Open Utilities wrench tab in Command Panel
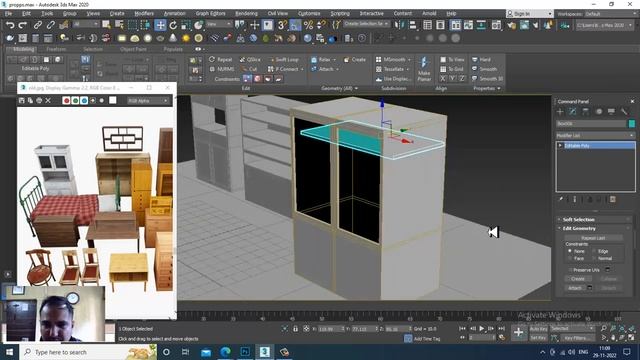 pos(624,111)
